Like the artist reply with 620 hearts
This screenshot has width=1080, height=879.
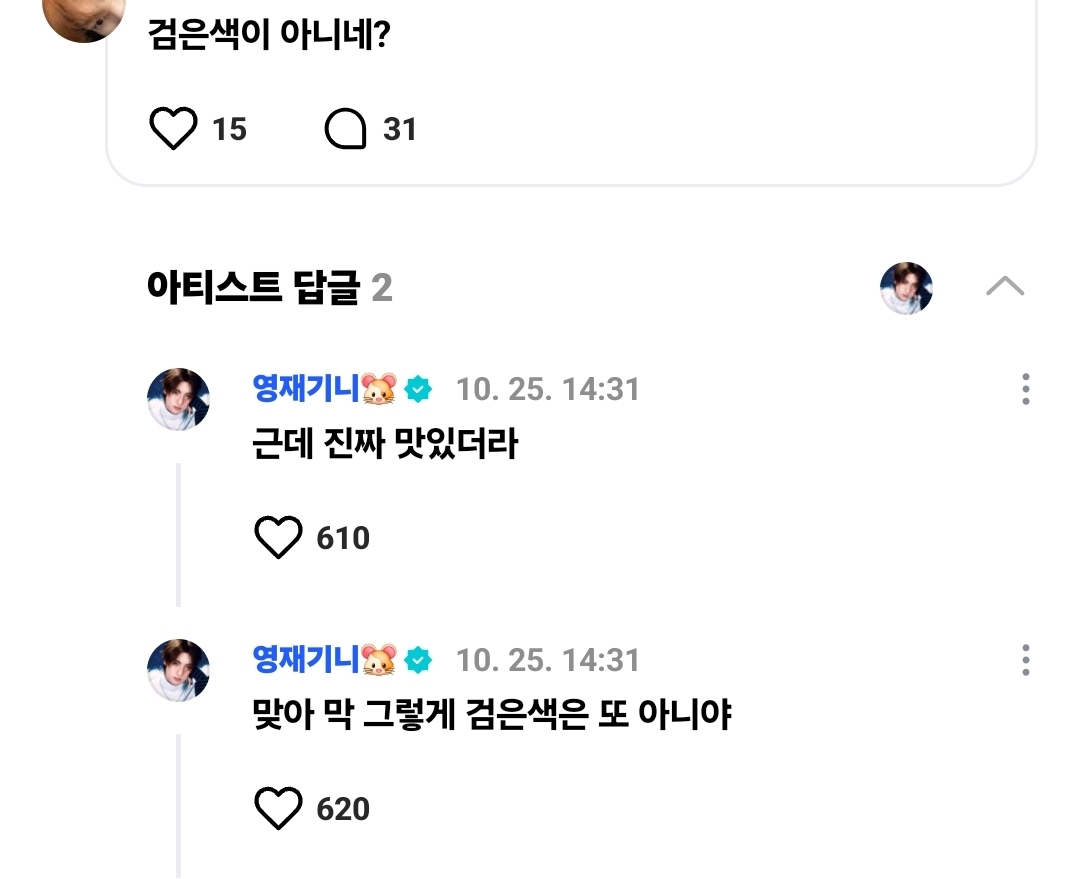(x=278, y=809)
